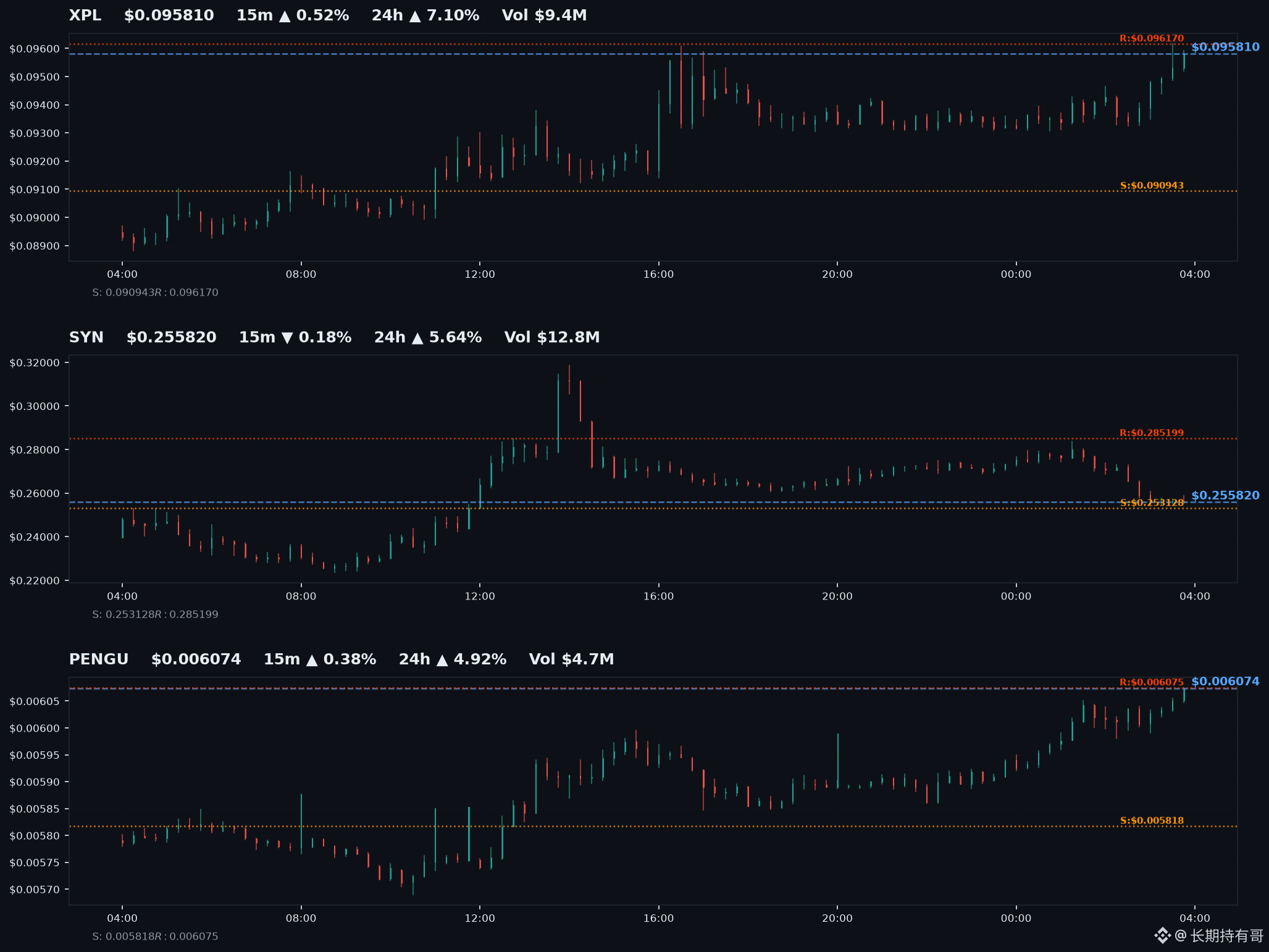1269x952 pixels.
Task: Click XPL resistance label R:$0.096170
Action: (1152, 38)
